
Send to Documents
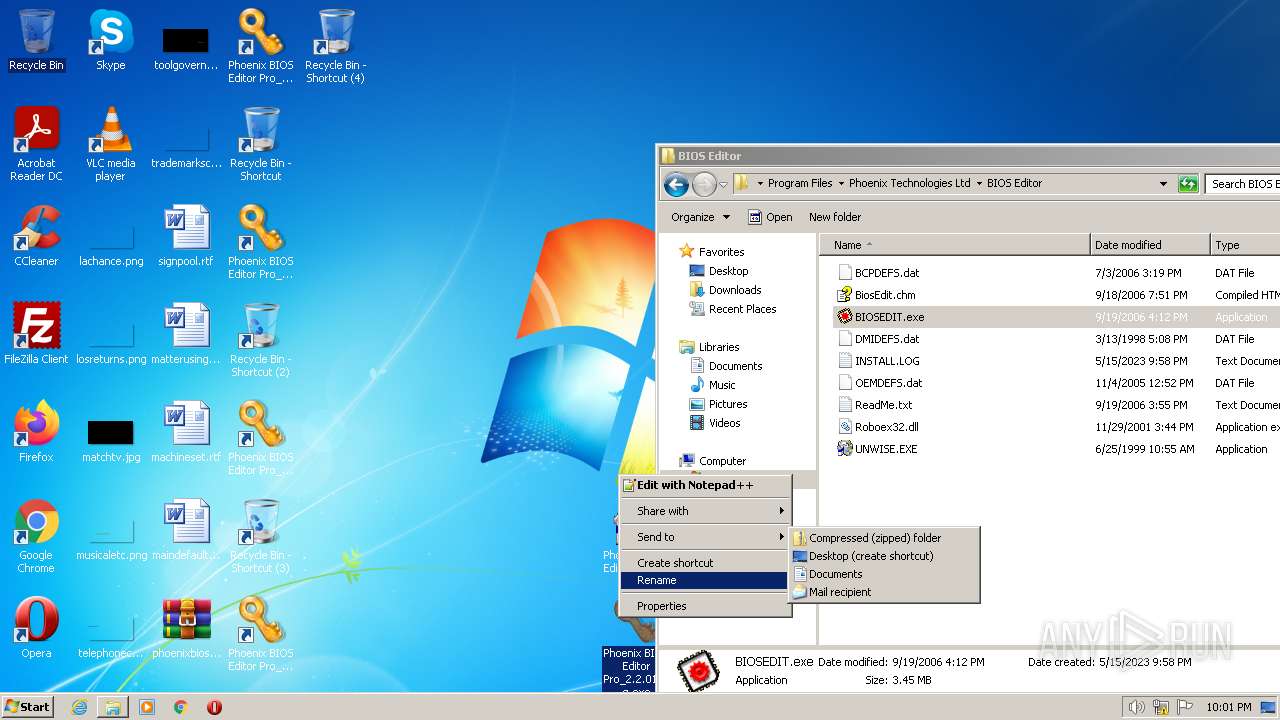point(884,574)
